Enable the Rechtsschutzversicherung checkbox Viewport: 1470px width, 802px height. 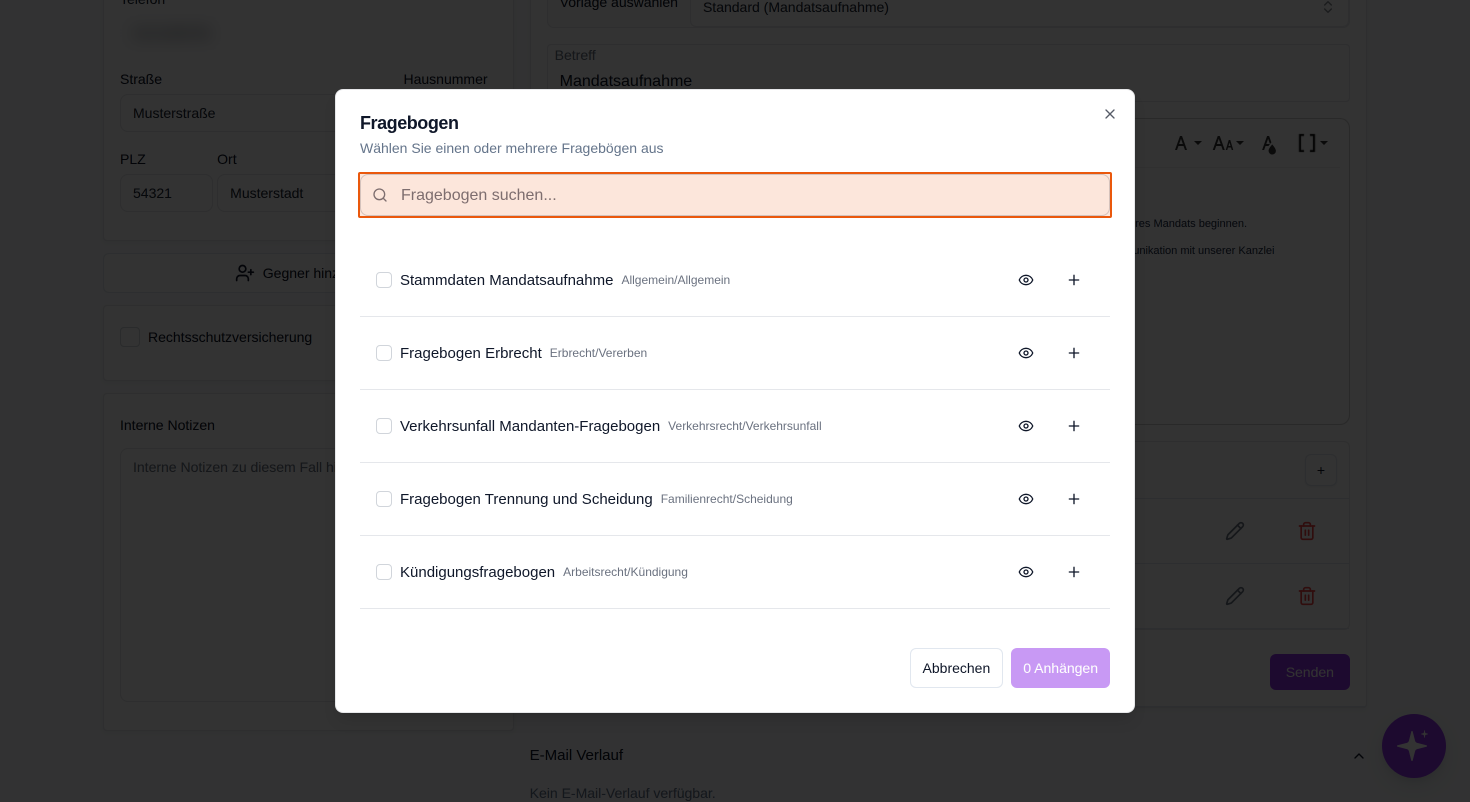(x=130, y=337)
